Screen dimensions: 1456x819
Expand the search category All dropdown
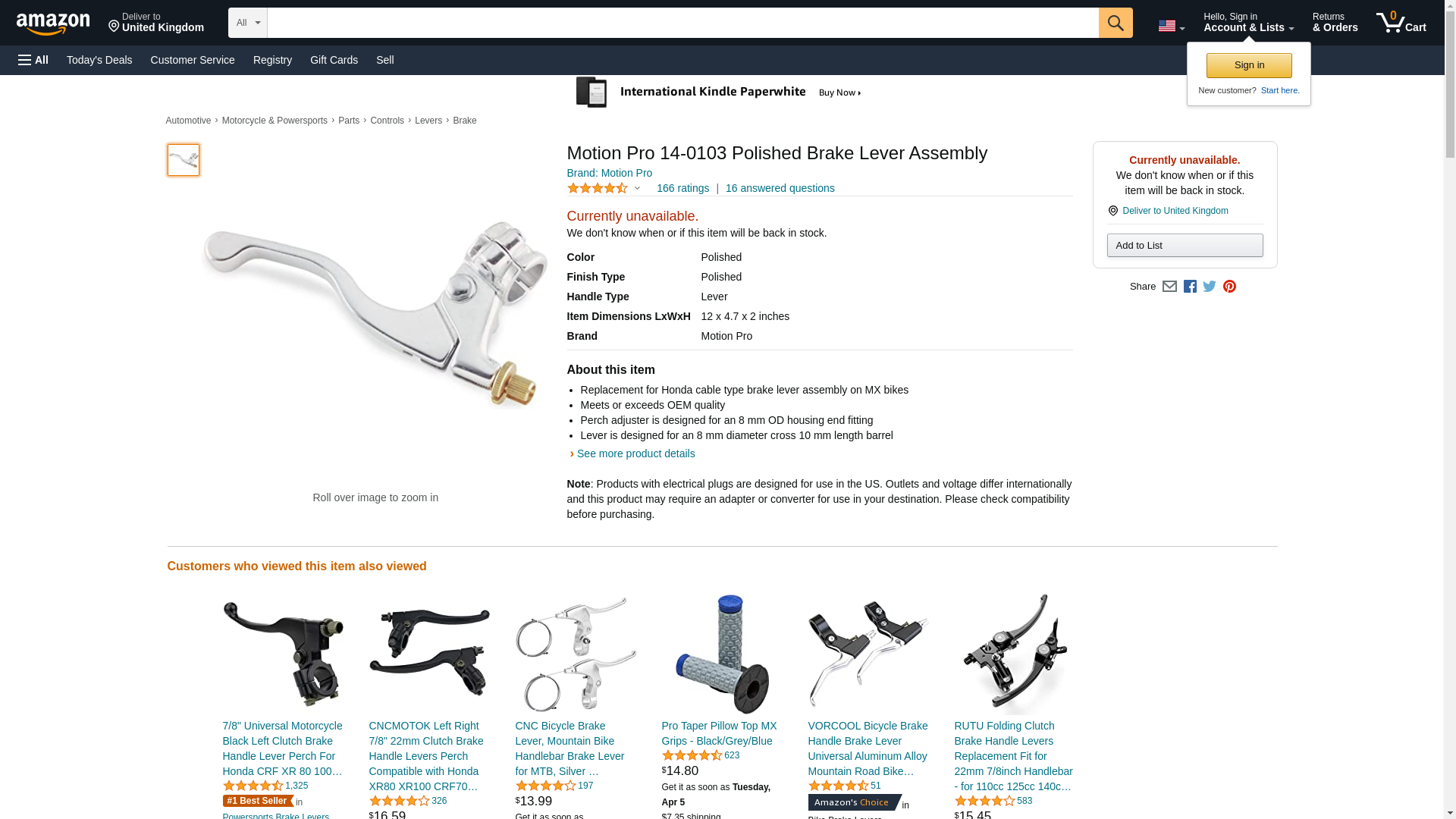248,23
